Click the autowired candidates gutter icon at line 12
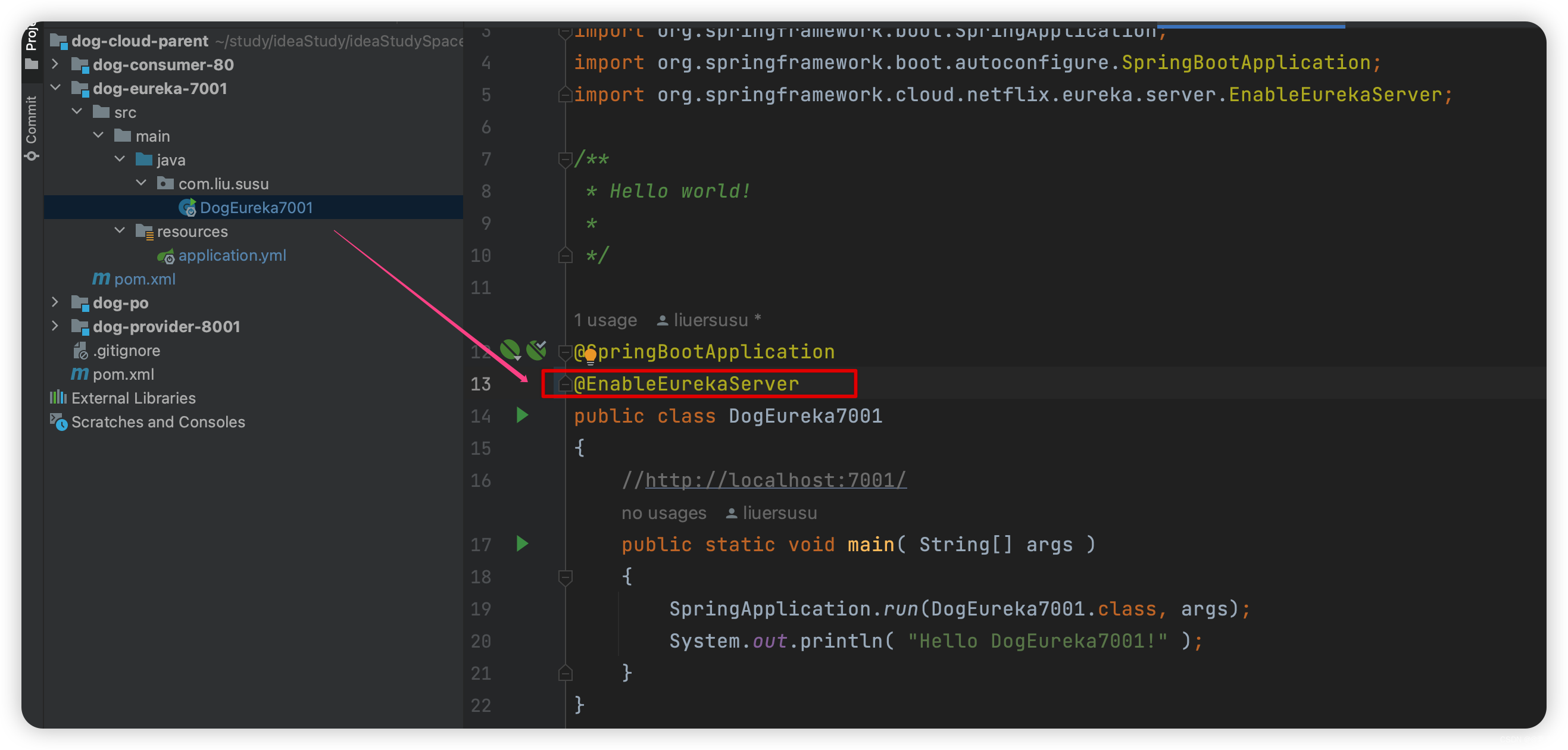The width and height of the screenshot is (1568, 750). (536, 349)
